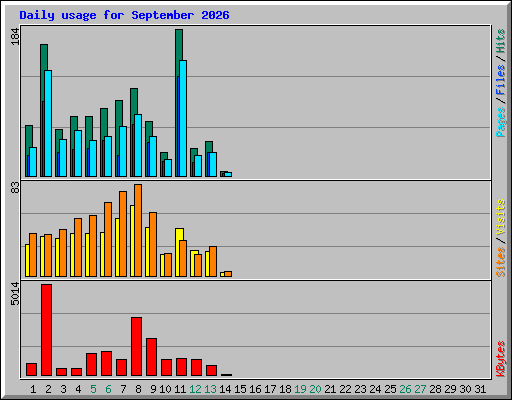This screenshot has width=512, height=400.
Task: Click the 'Visits' legend label
Action: (501, 217)
